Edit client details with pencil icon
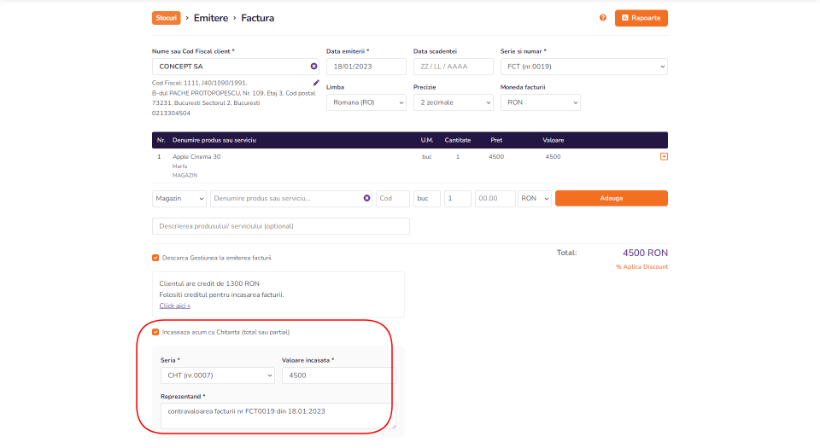Viewport: 820px width, 448px height. pyautogui.click(x=316, y=83)
